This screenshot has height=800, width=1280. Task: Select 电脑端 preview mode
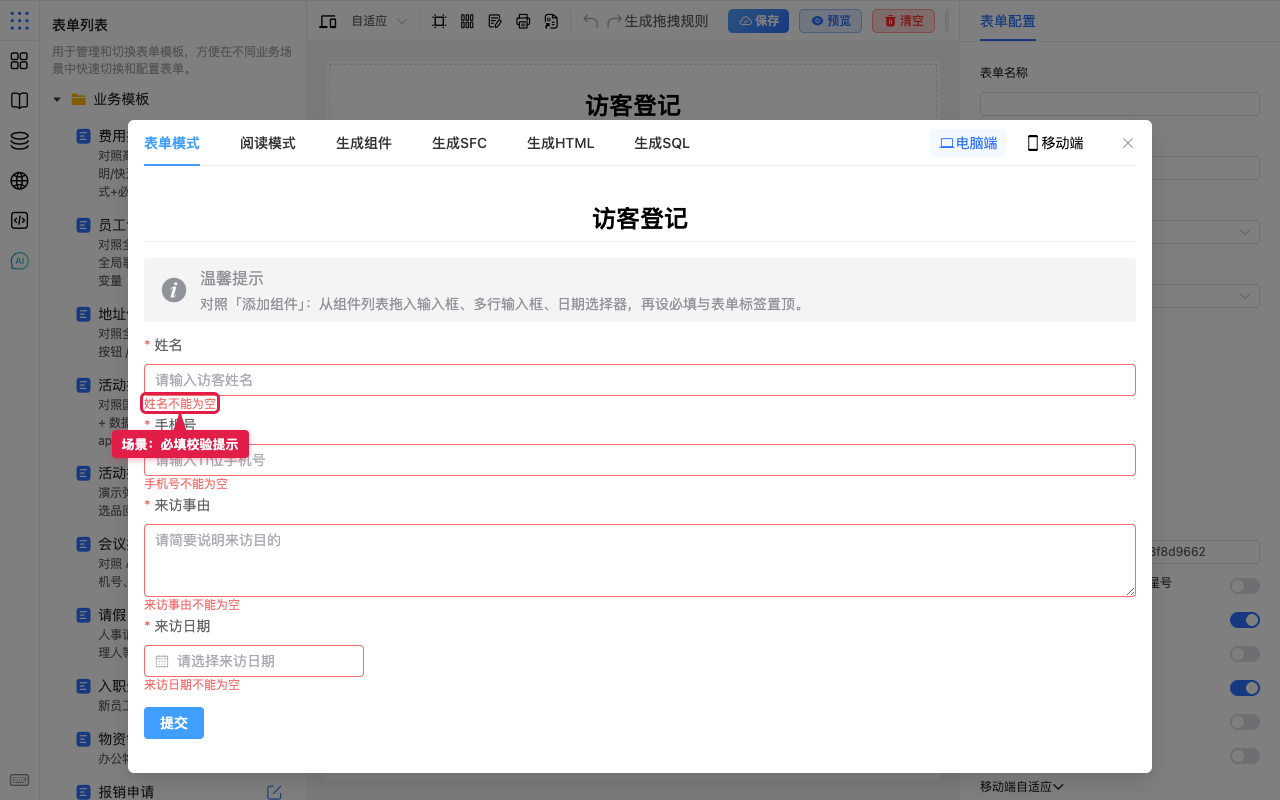(968, 143)
